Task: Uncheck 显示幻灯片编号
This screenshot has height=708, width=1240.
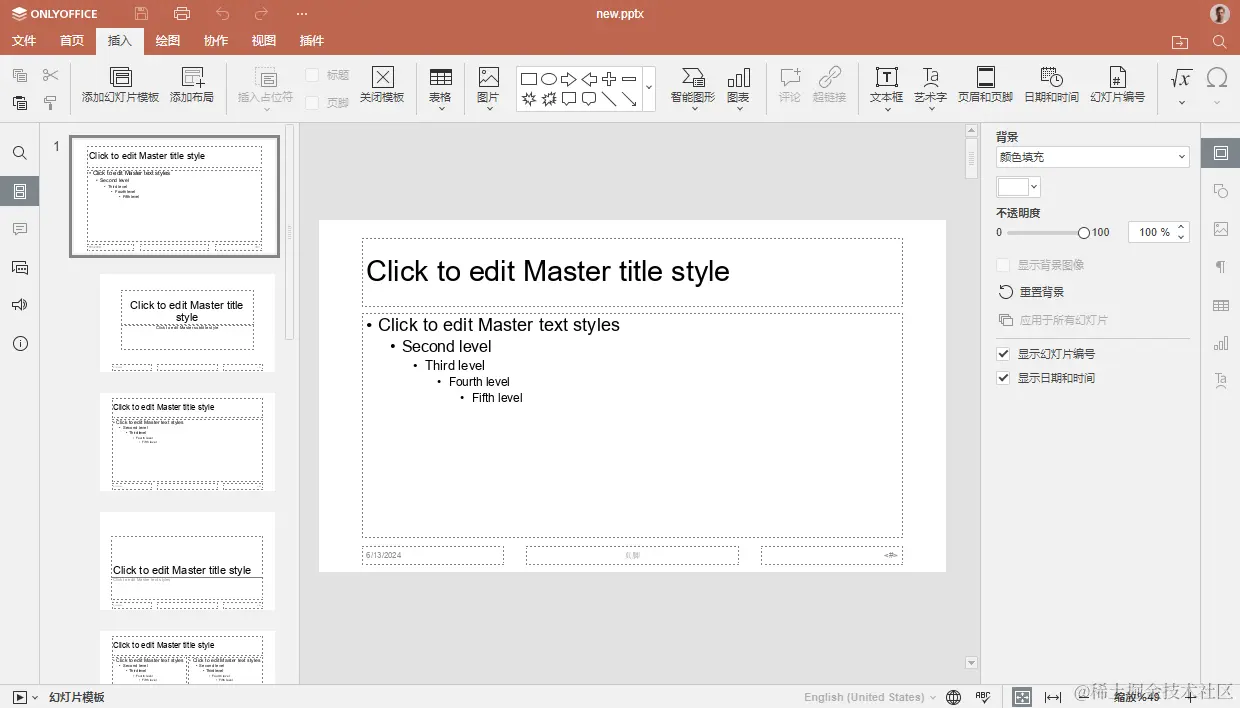Action: pos(1003,353)
